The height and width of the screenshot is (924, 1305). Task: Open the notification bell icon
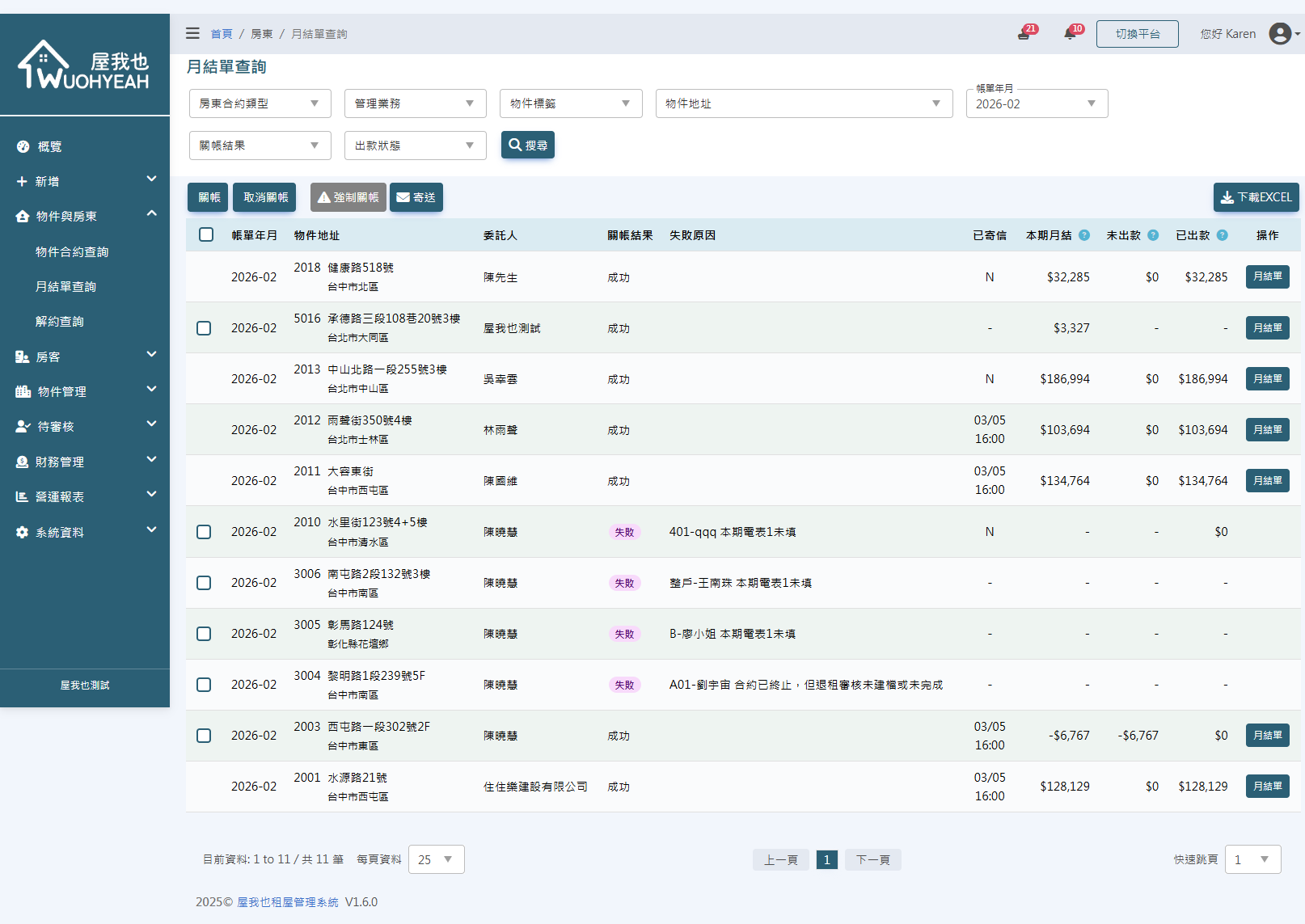pos(1071,34)
